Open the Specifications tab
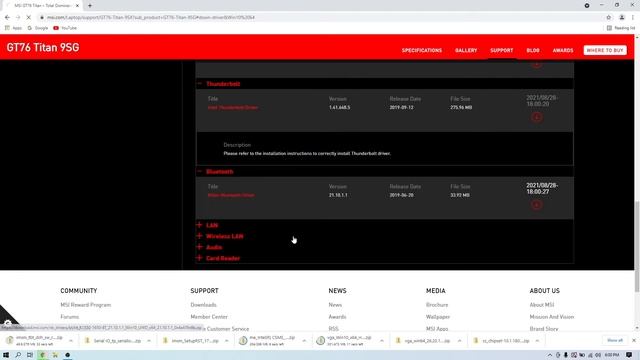The image size is (640, 360). point(422,50)
